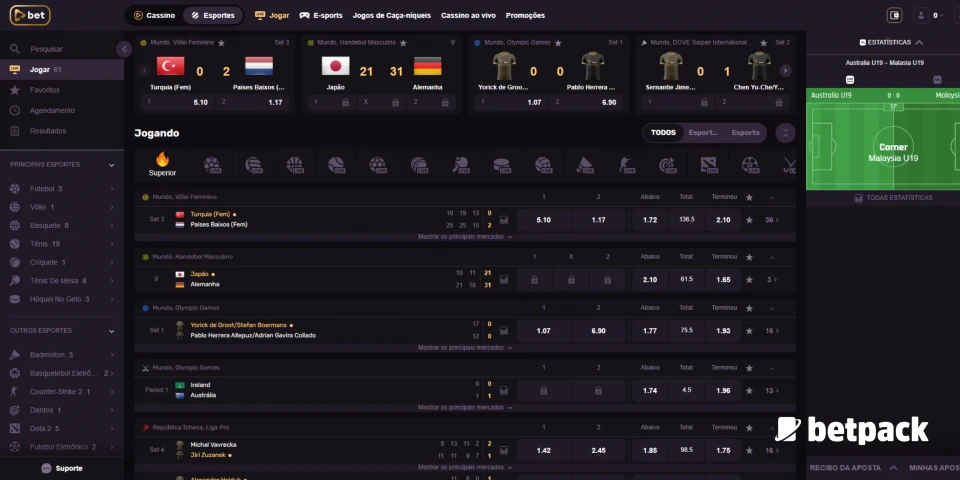Click odds 1.17 in the Turquia match row
This screenshot has height=480, width=960.
(x=598, y=219)
